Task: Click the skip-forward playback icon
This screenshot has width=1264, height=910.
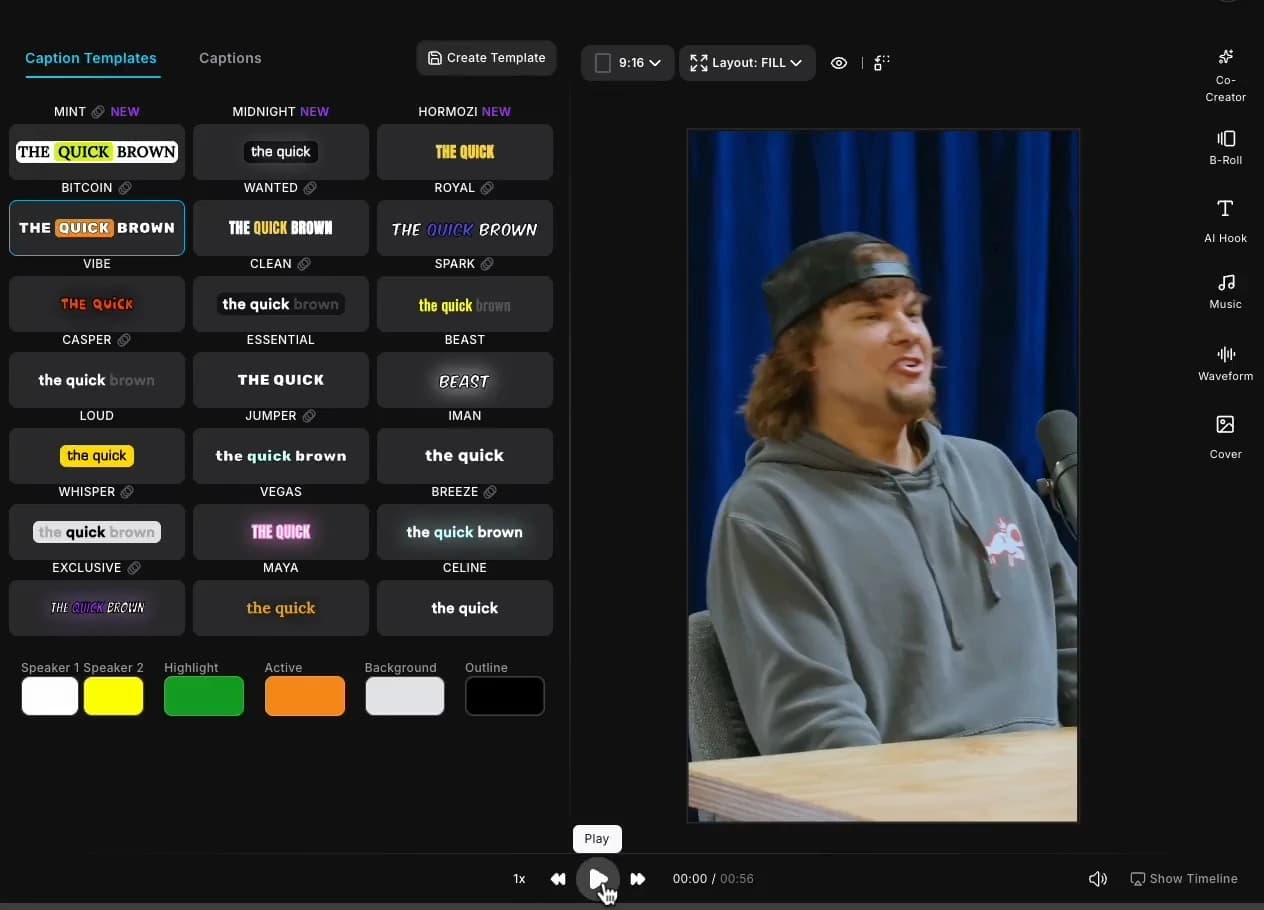Action: (x=638, y=878)
